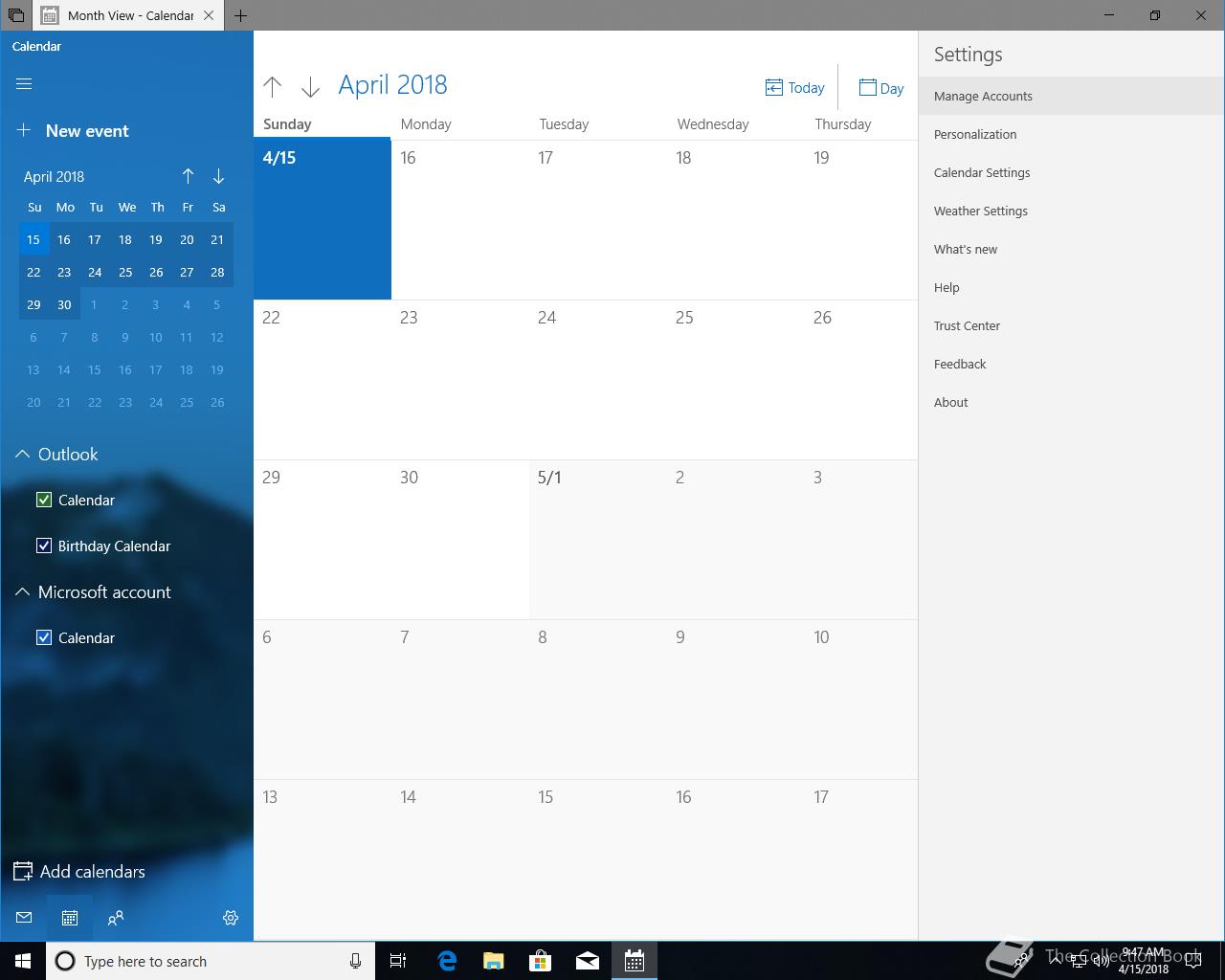The image size is (1225, 980).
Task: Go to next period with main down arrow
Action: pos(310,87)
